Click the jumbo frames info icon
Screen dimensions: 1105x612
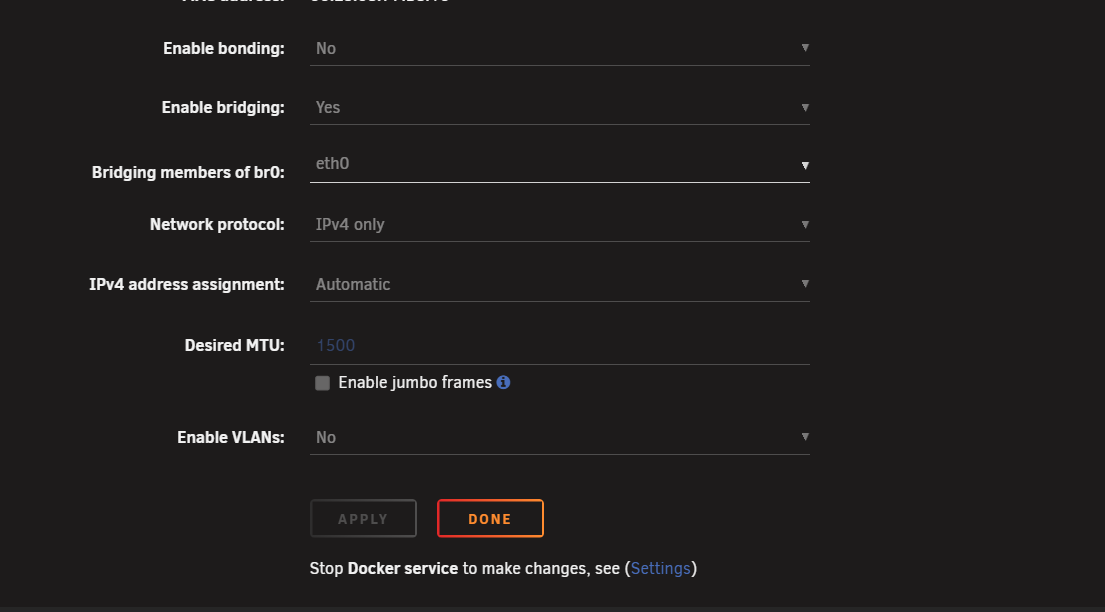tap(503, 382)
